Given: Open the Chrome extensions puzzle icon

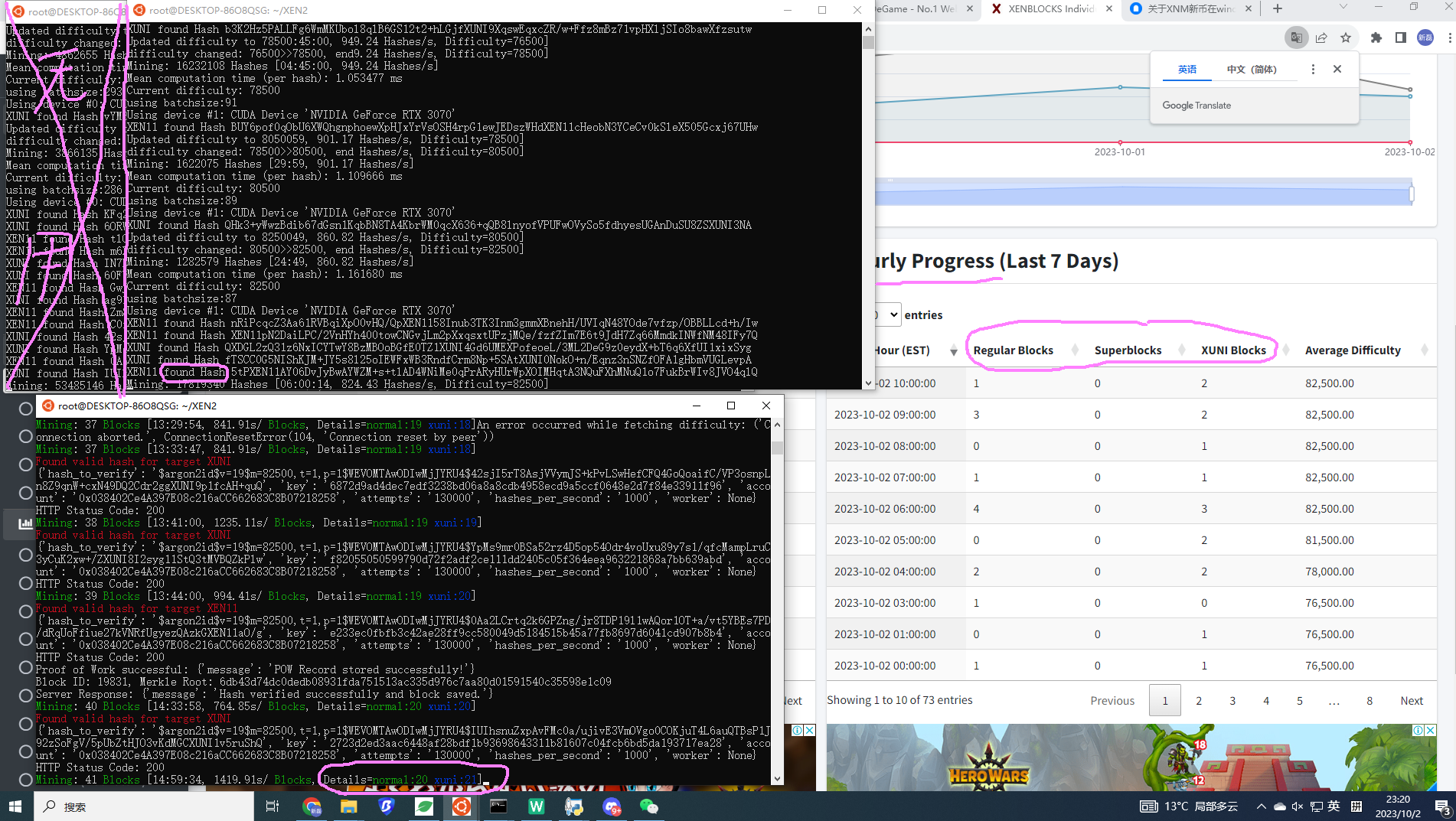Looking at the screenshot, I should click(1376, 37).
